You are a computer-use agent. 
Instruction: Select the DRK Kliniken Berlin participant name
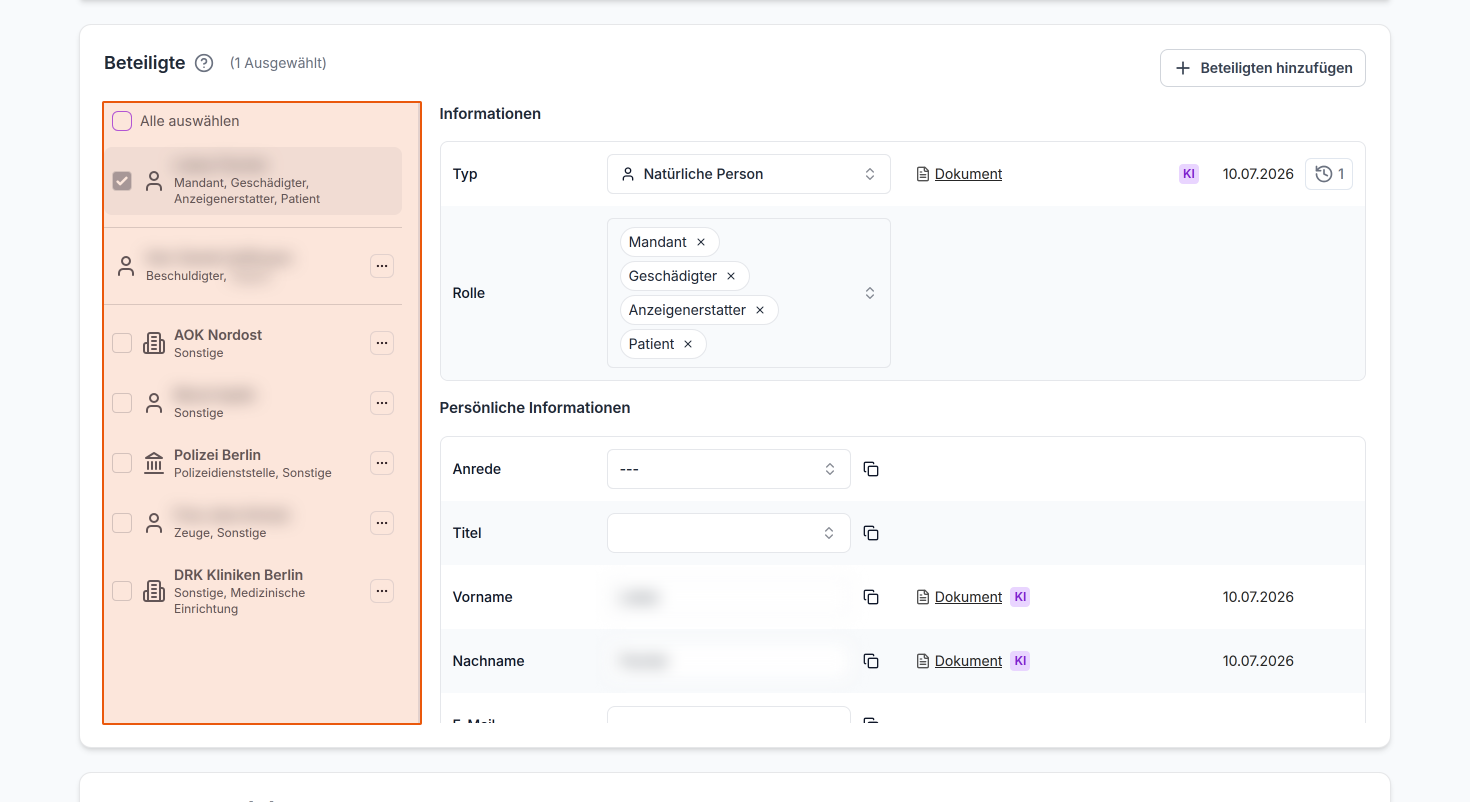click(238, 575)
